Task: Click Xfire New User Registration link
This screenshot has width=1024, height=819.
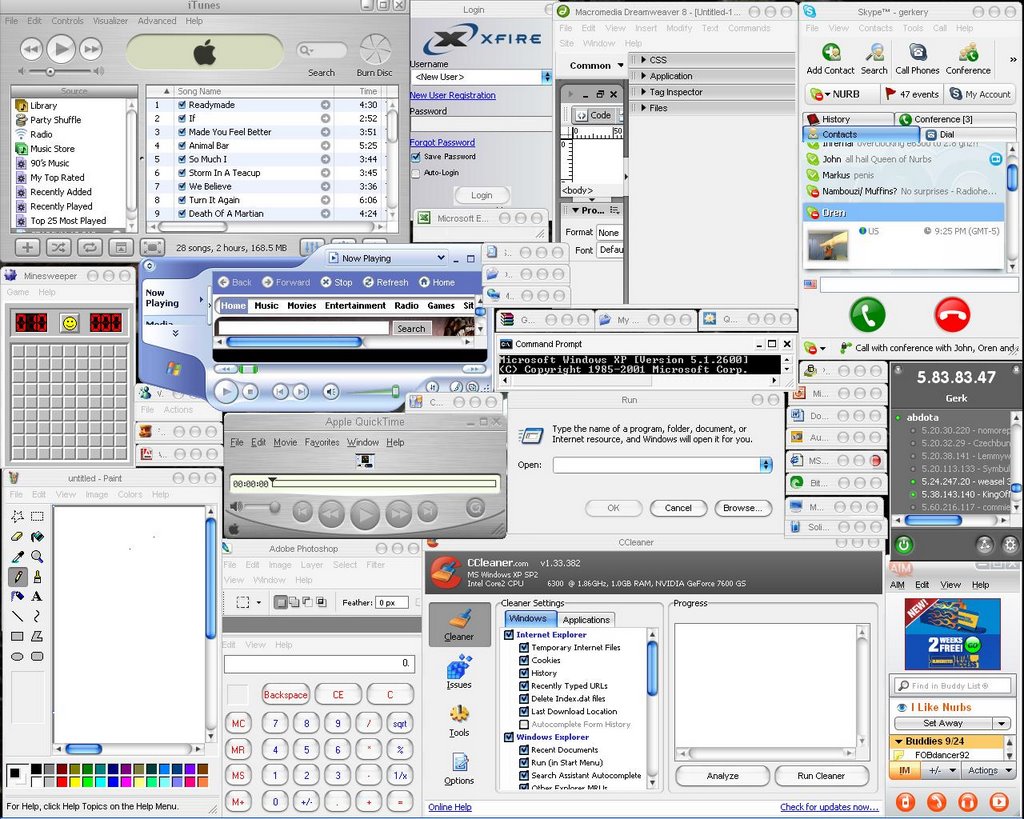Action: pyautogui.click(x=453, y=95)
